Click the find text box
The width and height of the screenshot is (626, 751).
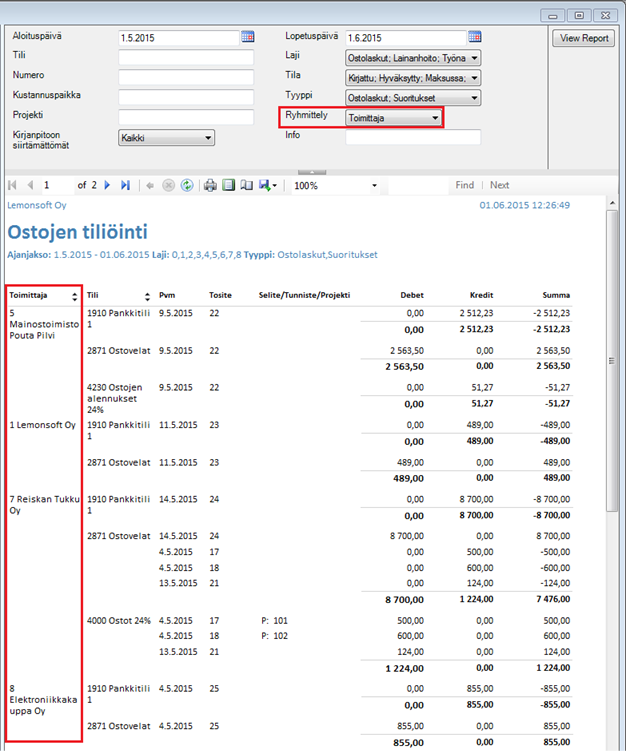[x=417, y=185]
